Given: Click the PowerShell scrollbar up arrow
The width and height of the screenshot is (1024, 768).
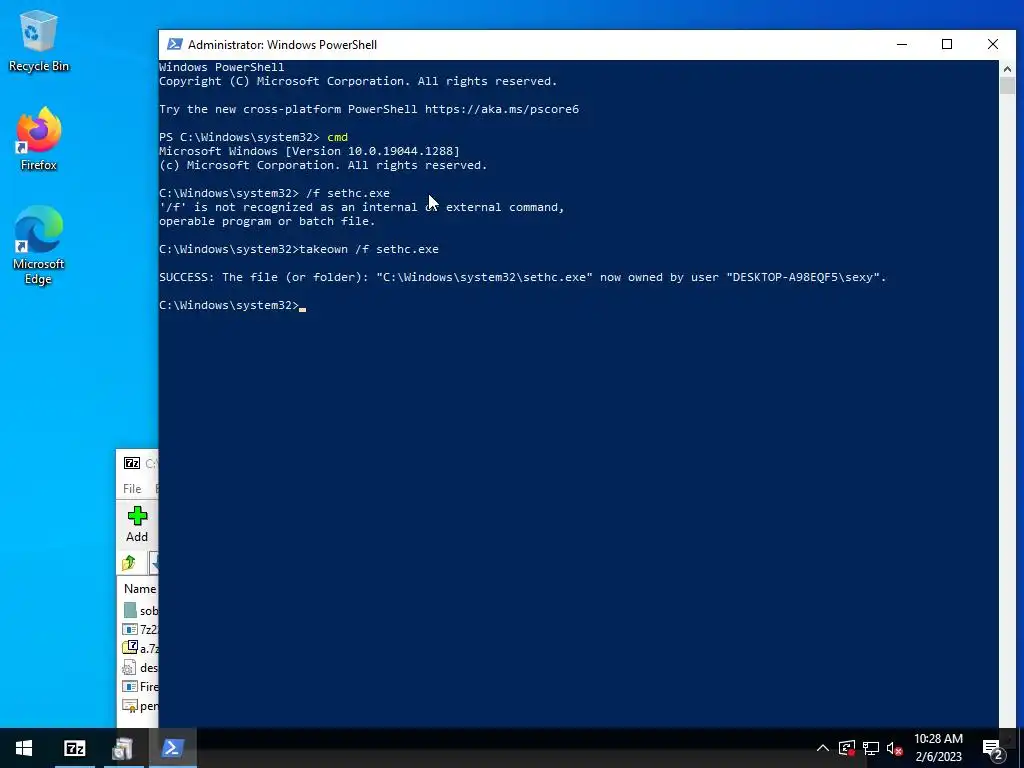Looking at the screenshot, I should click(x=1007, y=68).
